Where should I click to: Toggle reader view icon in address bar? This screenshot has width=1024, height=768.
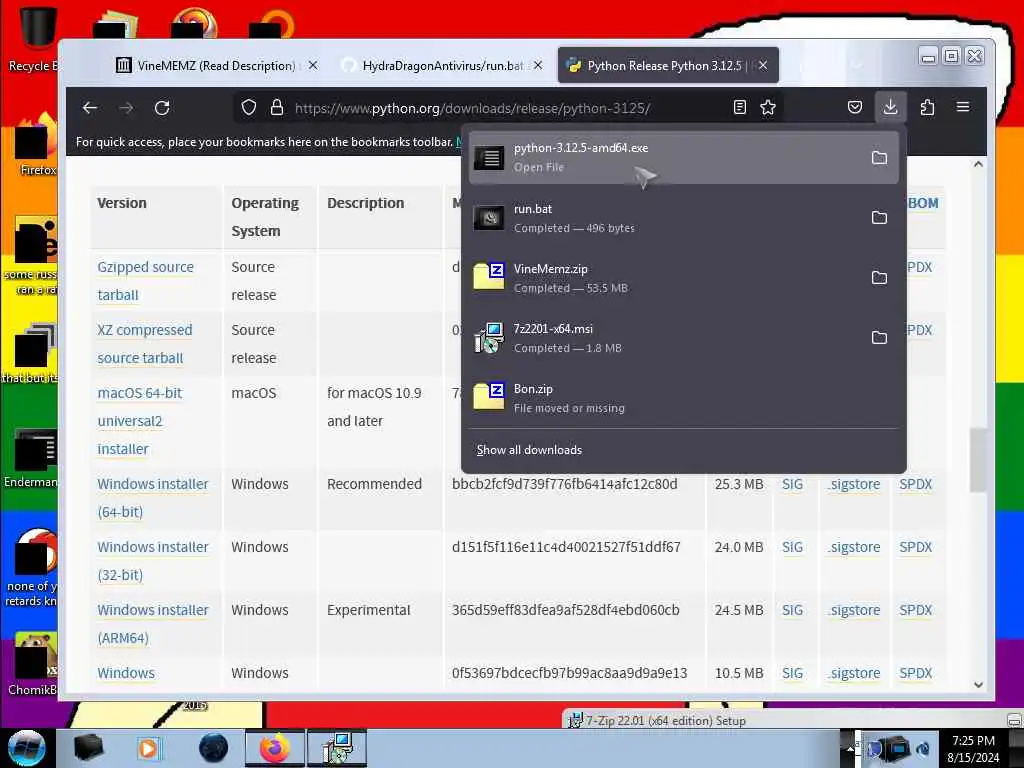(x=739, y=107)
